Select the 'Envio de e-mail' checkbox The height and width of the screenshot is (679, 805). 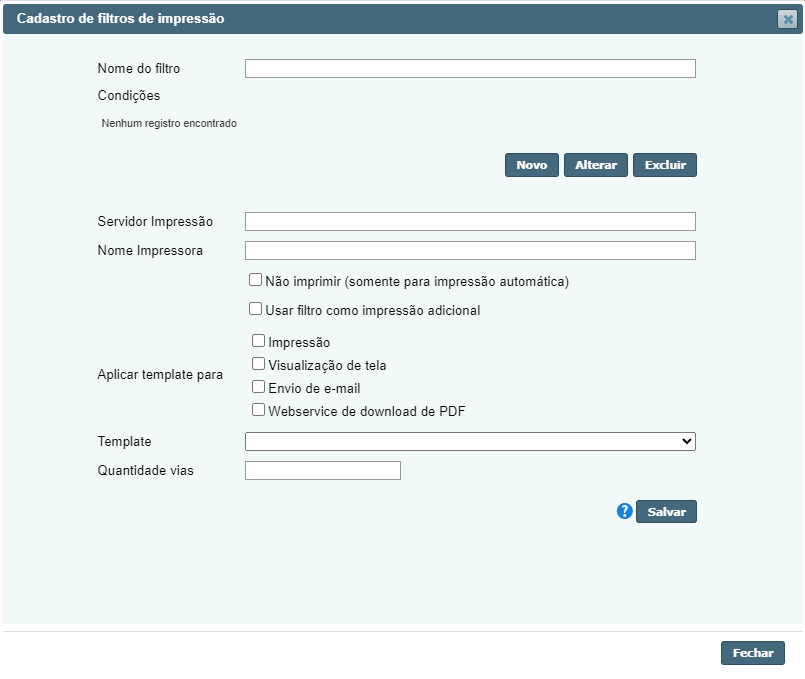259,387
